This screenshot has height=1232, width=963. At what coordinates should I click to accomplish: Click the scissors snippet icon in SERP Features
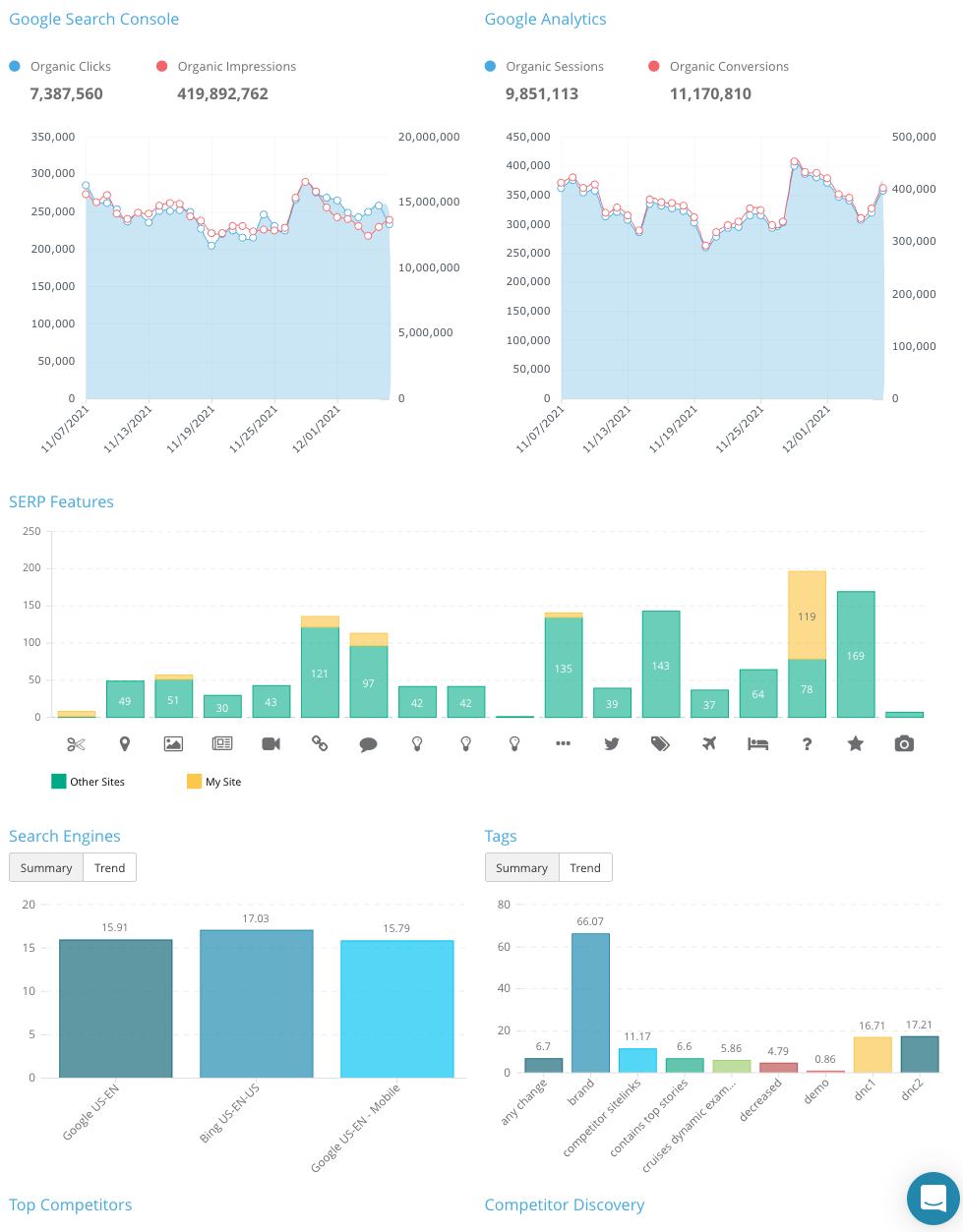point(76,744)
